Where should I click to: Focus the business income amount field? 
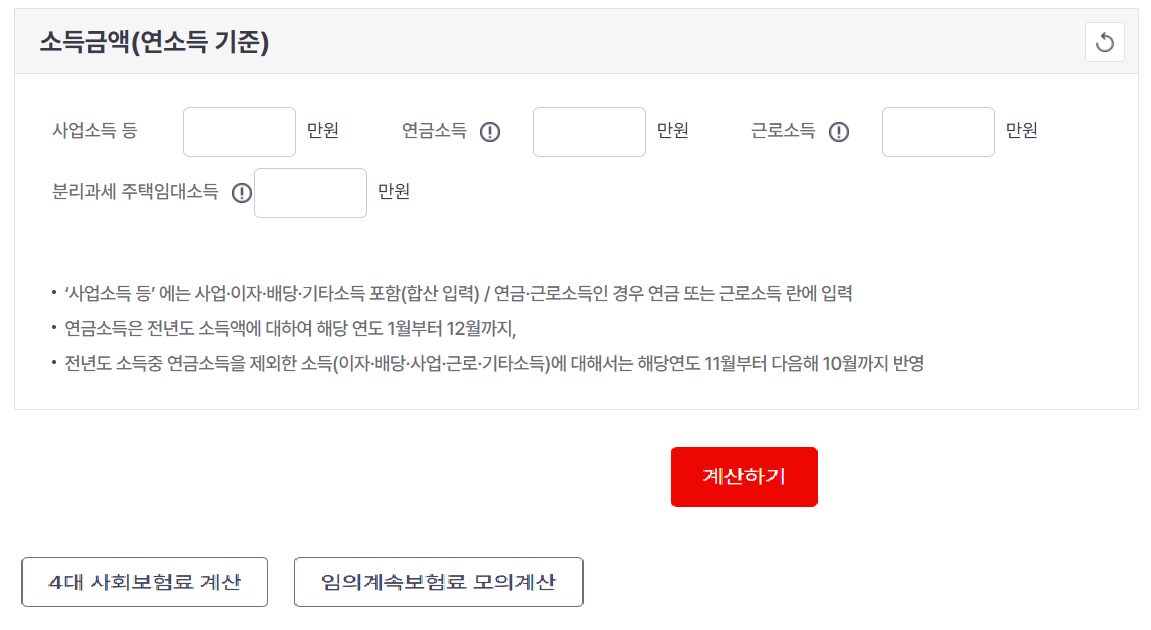[x=238, y=132]
